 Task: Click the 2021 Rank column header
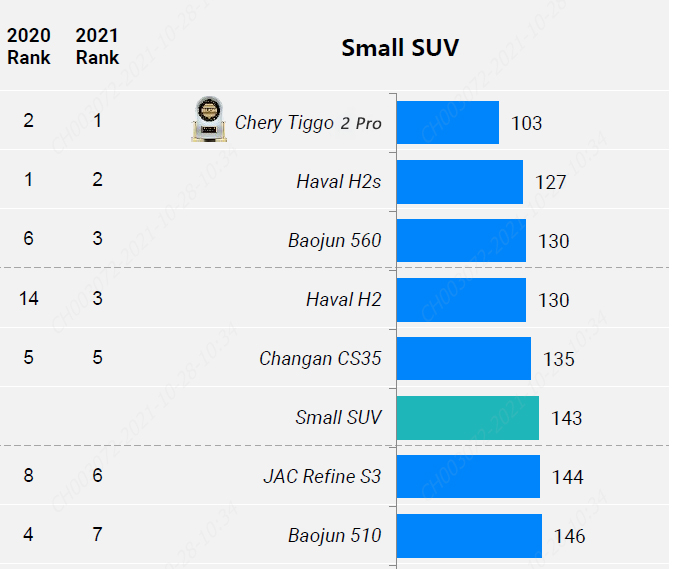pos(97,46)
